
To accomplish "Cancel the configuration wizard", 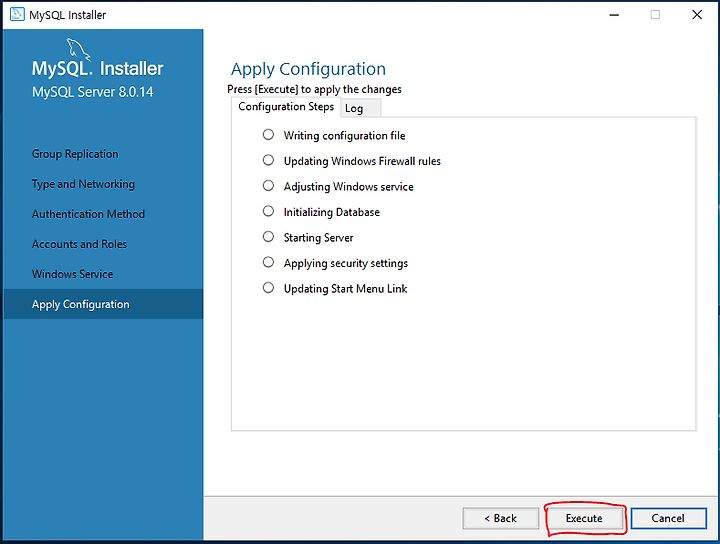I will [668, 518].
